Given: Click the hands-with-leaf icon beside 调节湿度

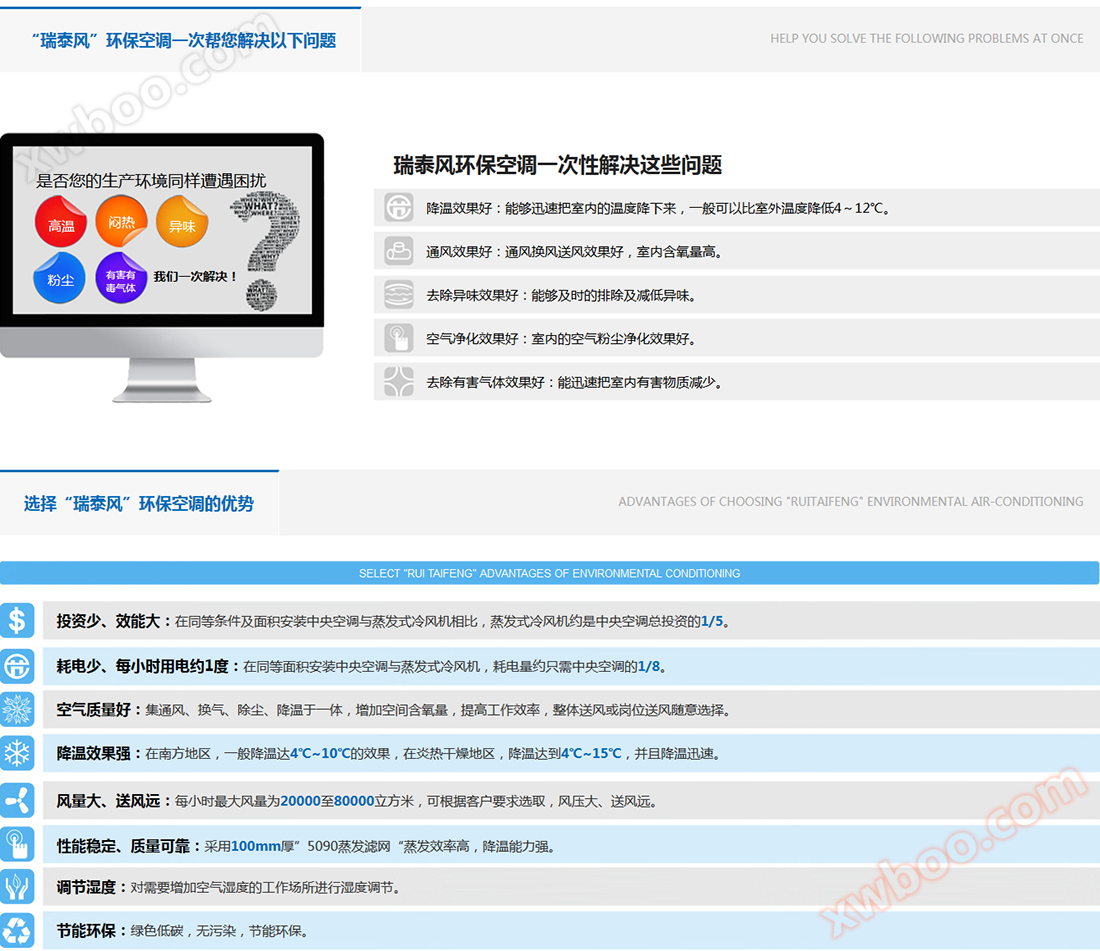Looking at the screenshot, I should pos(17,887).
